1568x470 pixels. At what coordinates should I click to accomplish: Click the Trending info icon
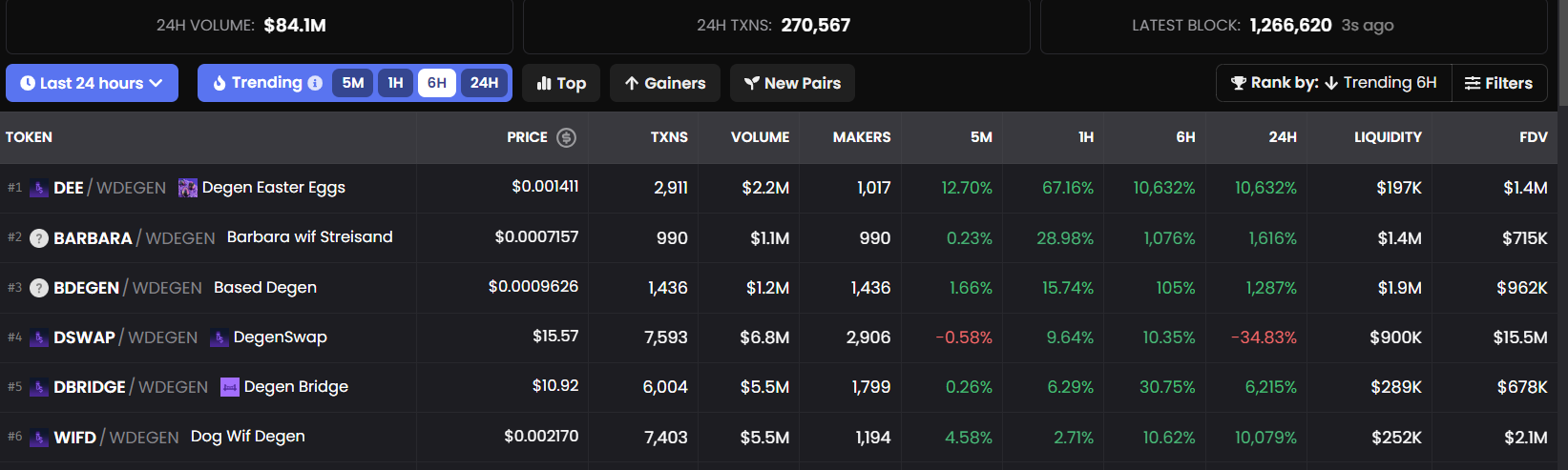pos(315,83)
